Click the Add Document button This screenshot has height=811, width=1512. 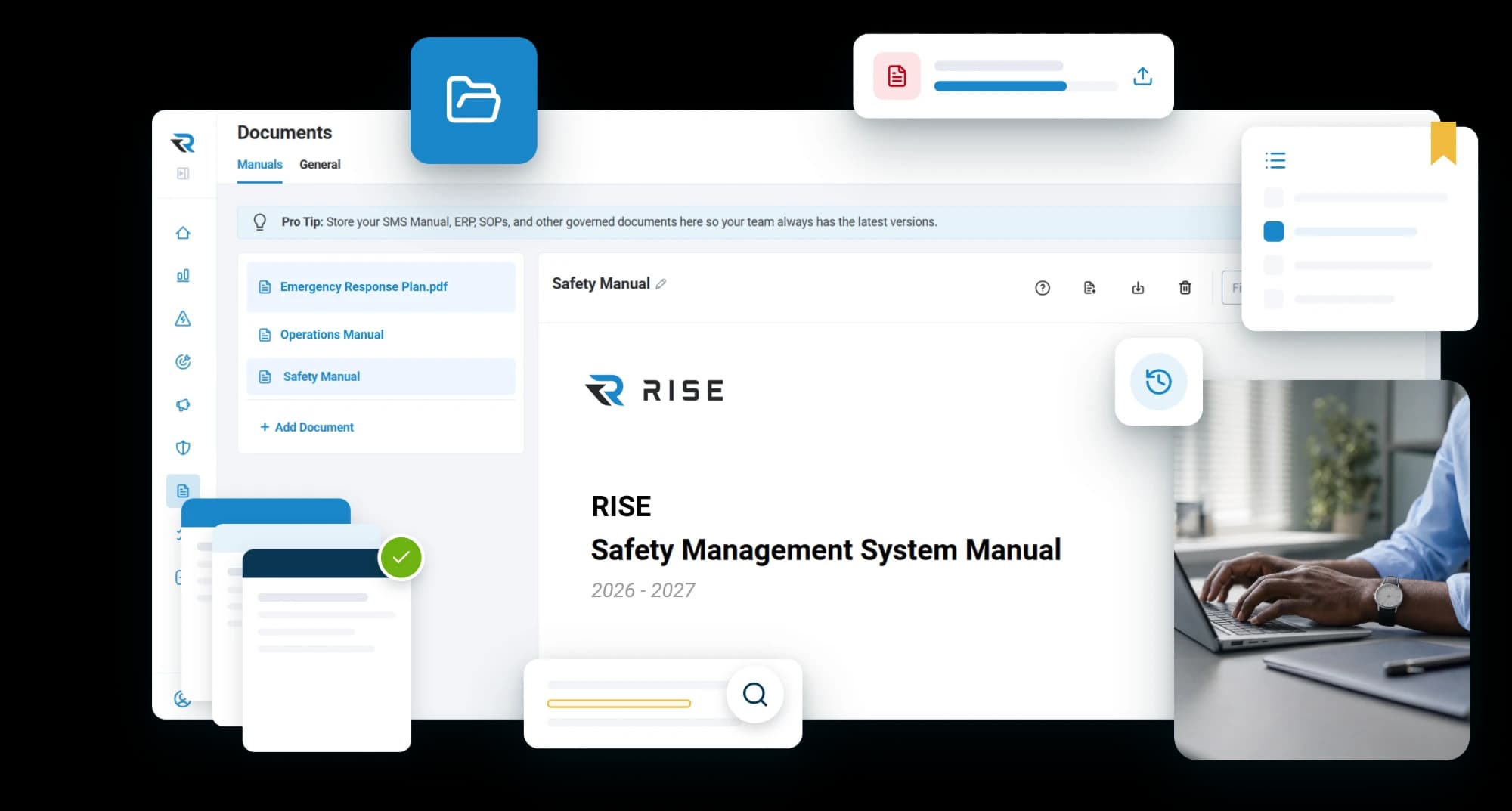307,427
